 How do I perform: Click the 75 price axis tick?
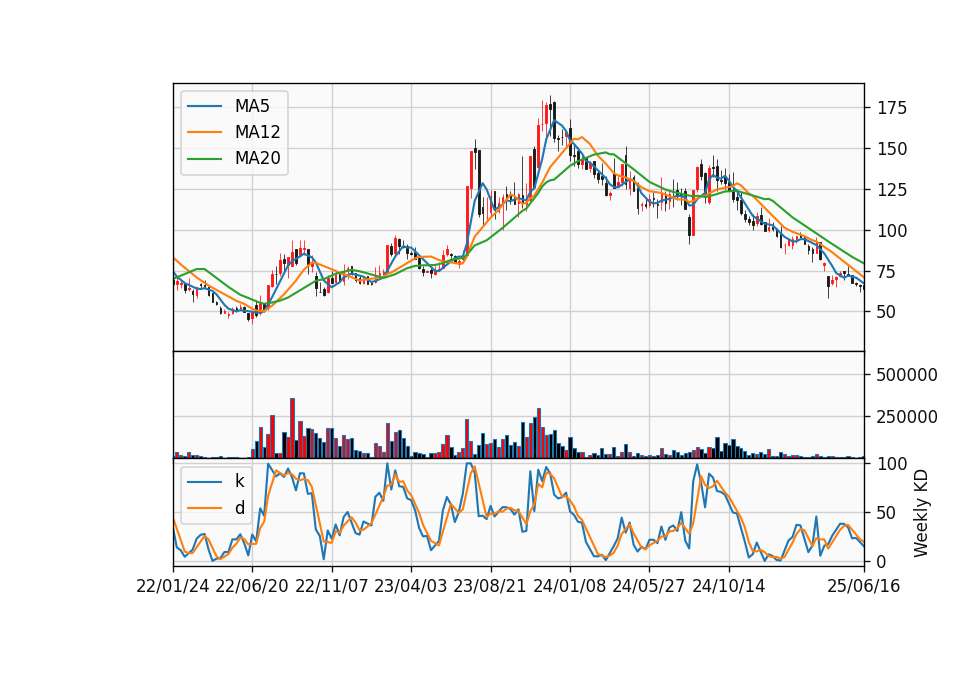887,271
